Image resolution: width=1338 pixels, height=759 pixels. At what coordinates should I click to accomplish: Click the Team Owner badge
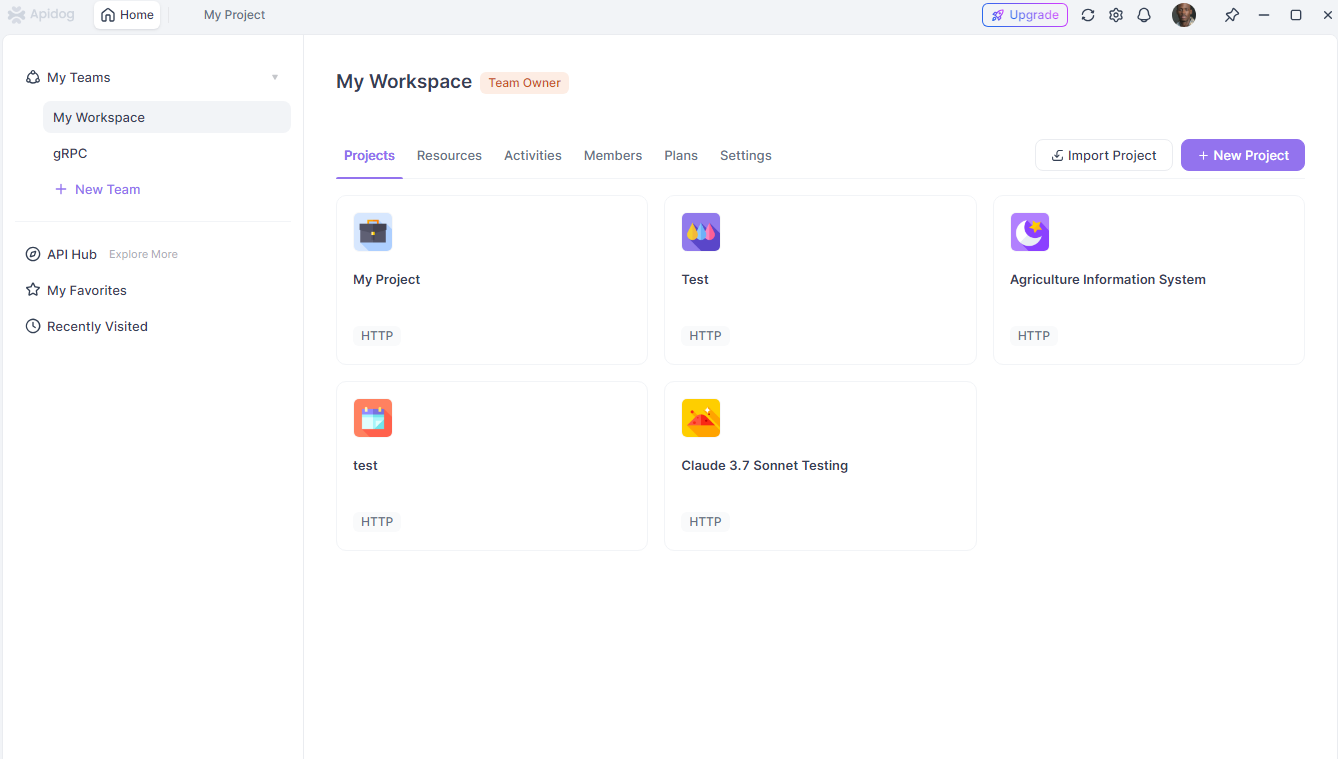[524, 83]
